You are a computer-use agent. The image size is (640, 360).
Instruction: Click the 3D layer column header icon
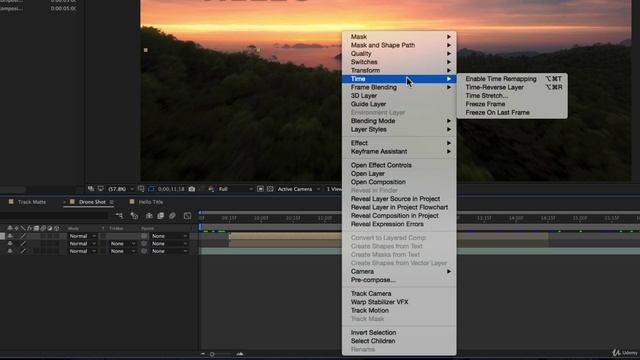pos(57,228)
